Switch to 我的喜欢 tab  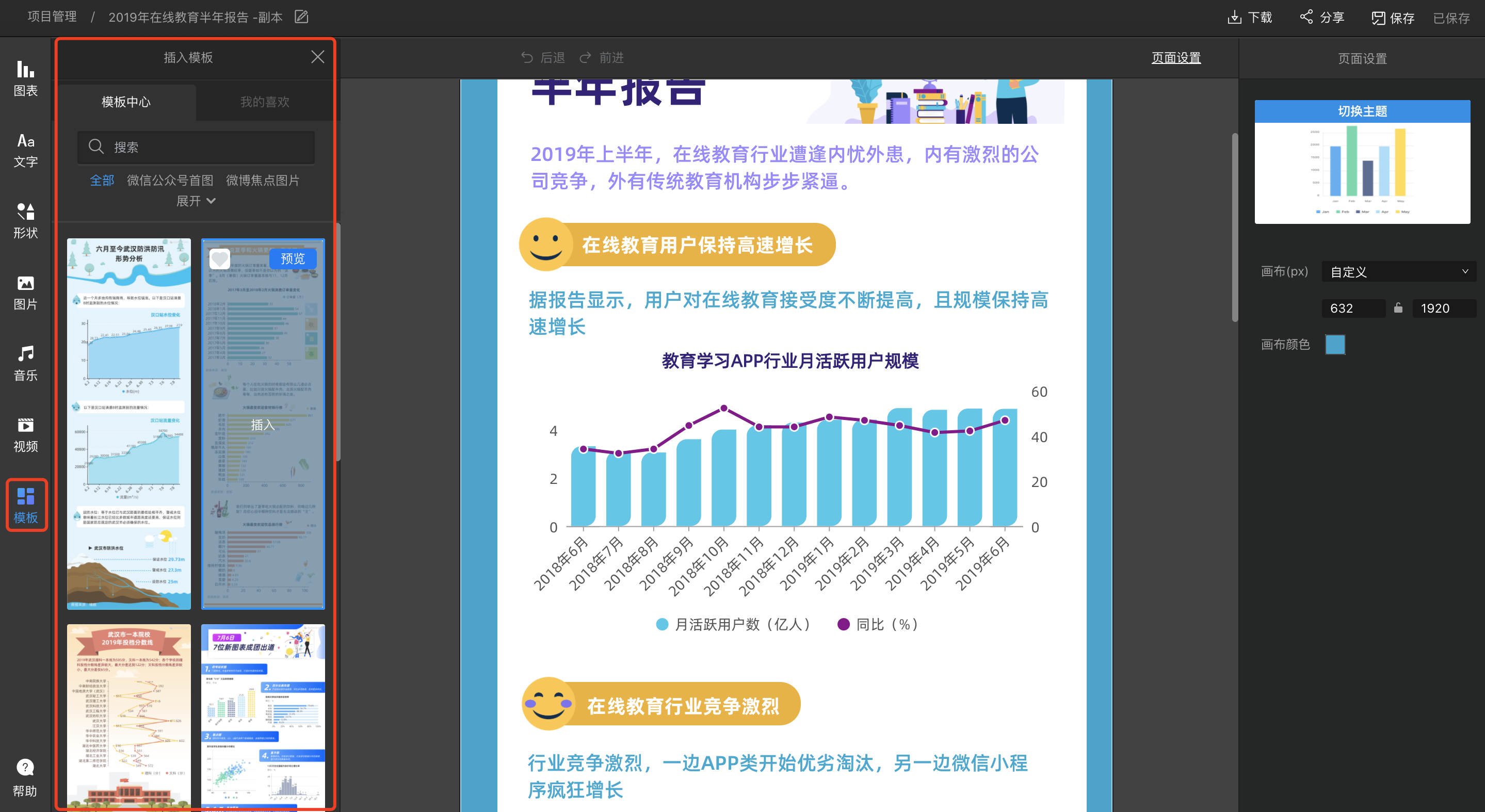pos(265,102)
